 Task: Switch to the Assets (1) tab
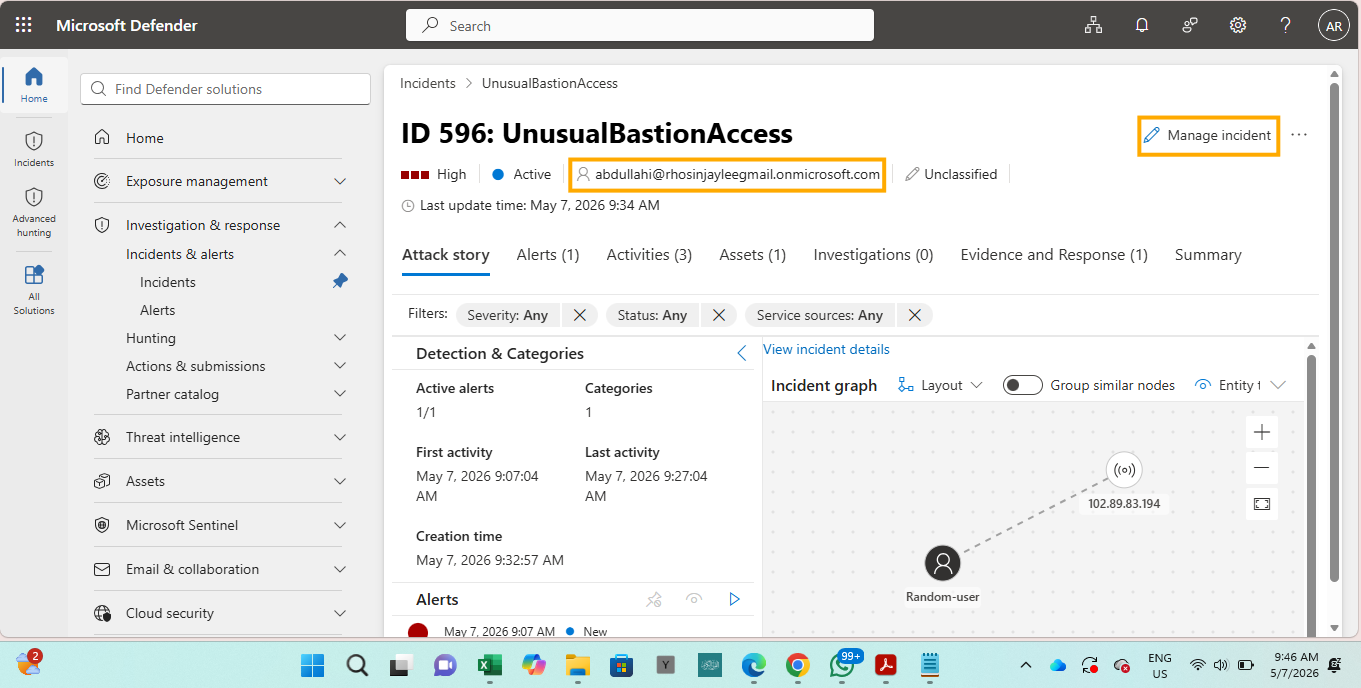point(753,255)
